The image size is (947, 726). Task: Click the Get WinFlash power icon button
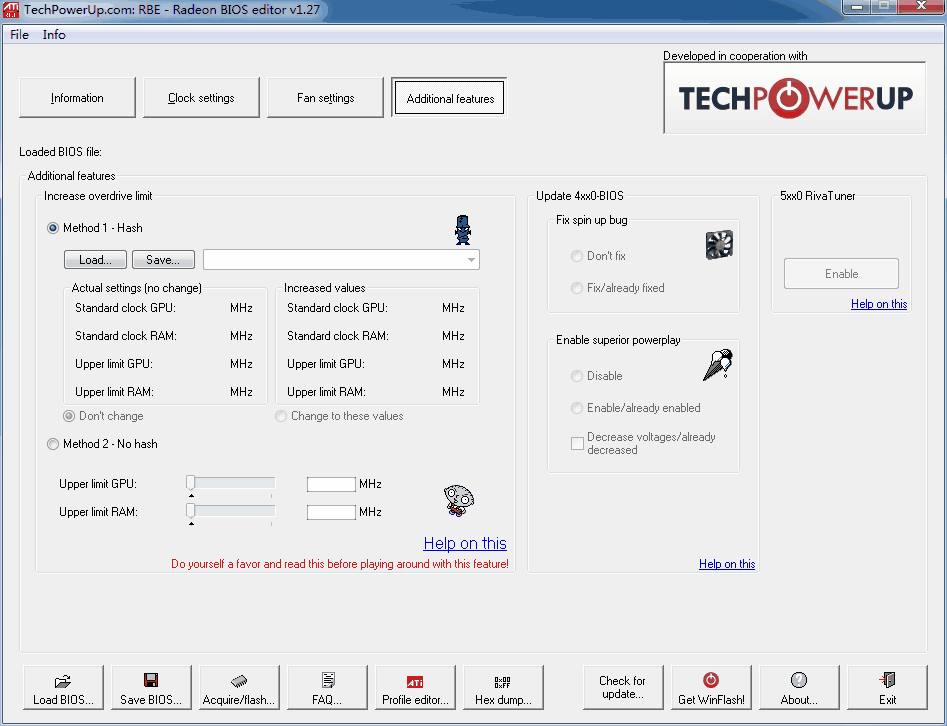pyautogui.click(x=711, y=688)
